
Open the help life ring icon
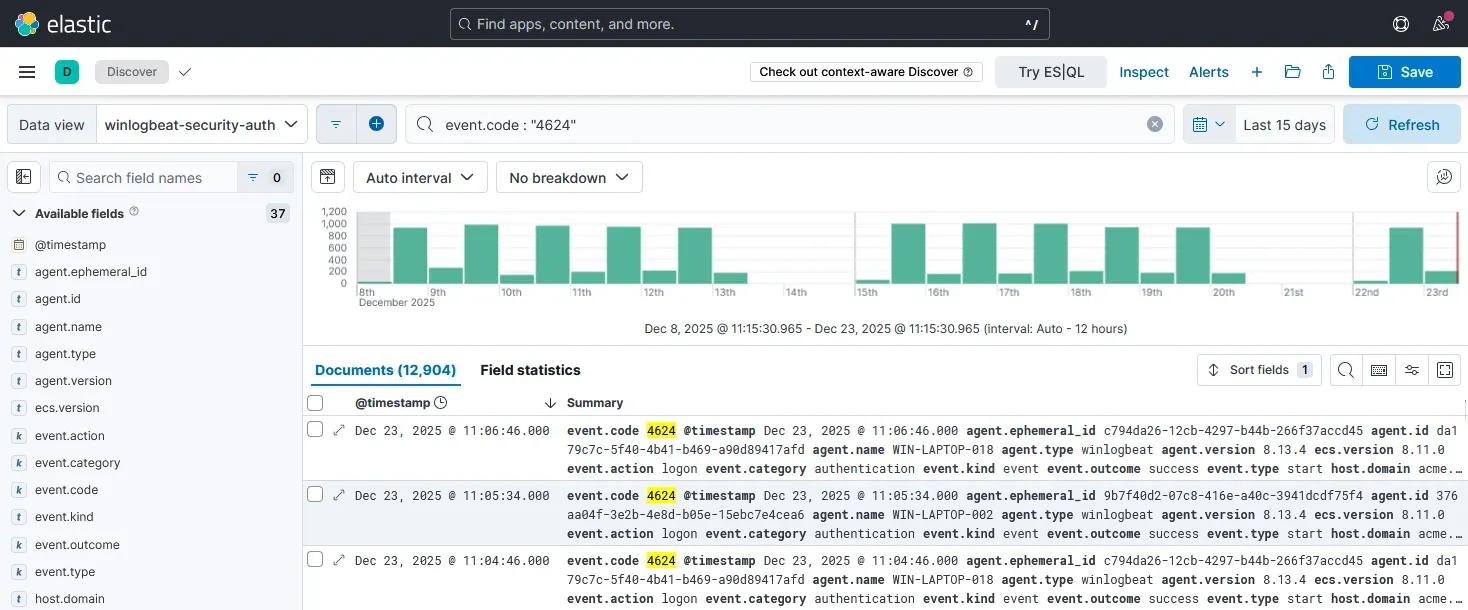click(x=1401, y=23)
